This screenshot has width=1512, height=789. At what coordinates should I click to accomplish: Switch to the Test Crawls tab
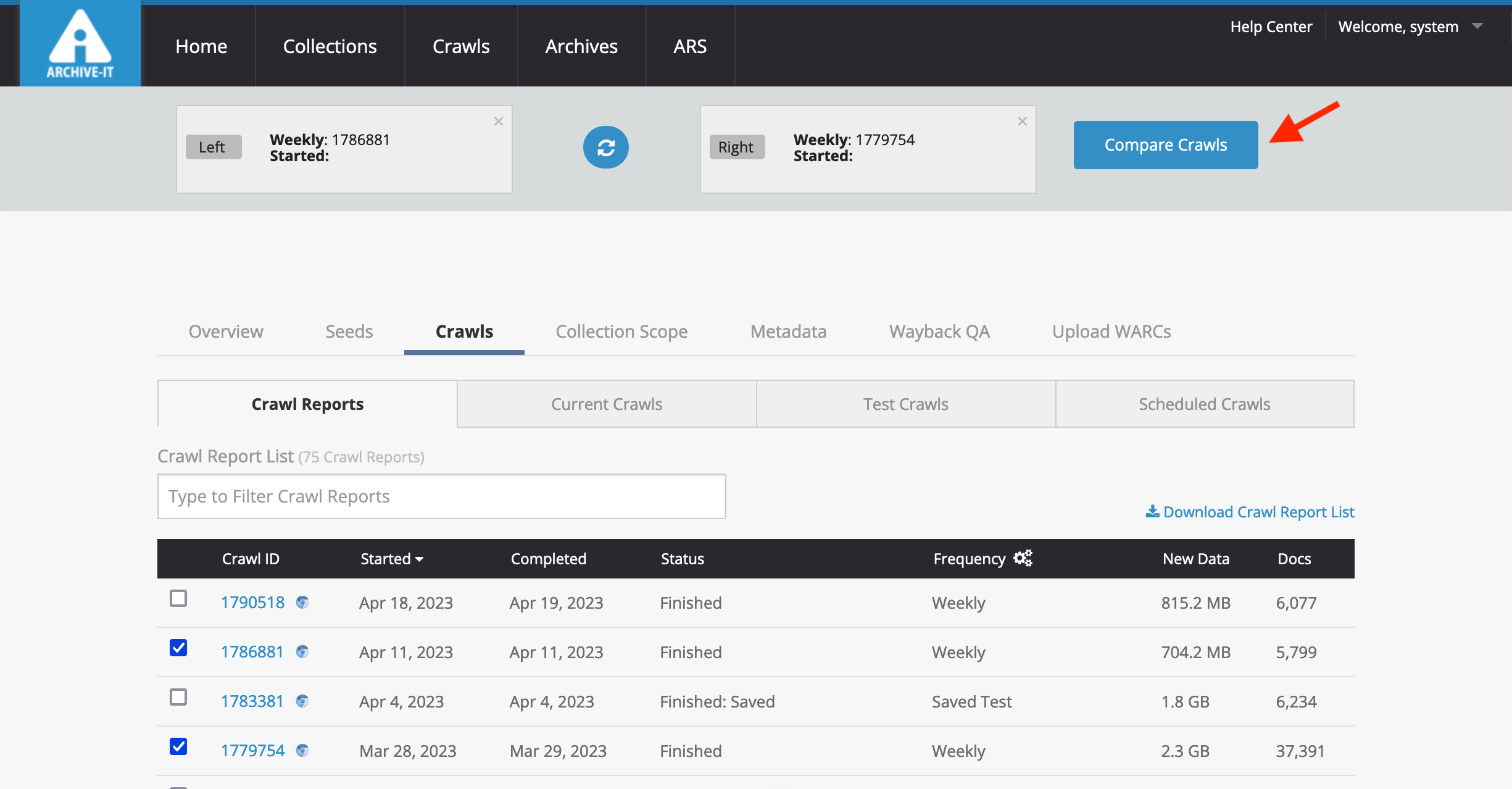[x=905, y=404]
